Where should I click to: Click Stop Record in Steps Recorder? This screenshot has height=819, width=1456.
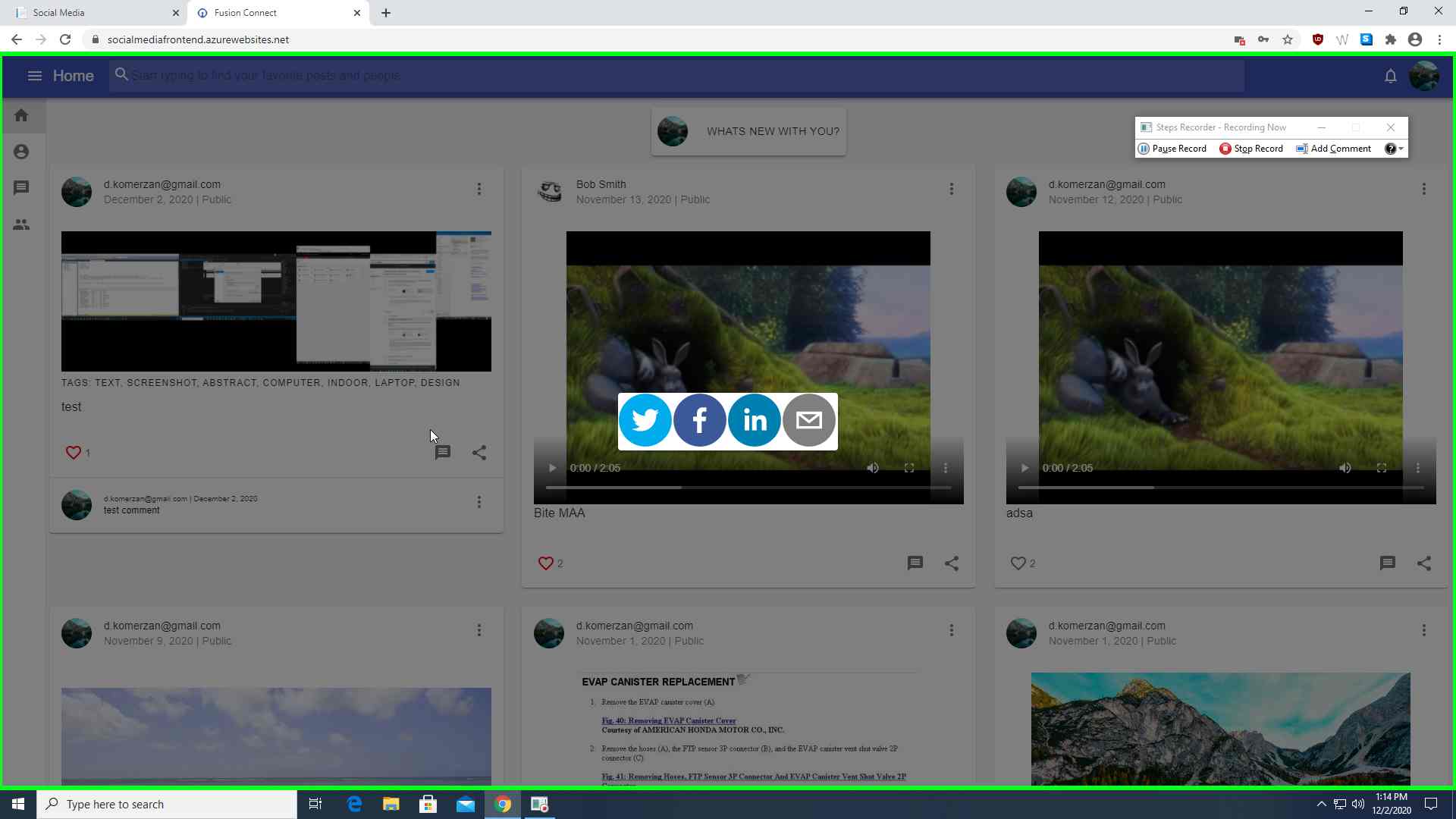(x=1251, y=149)
